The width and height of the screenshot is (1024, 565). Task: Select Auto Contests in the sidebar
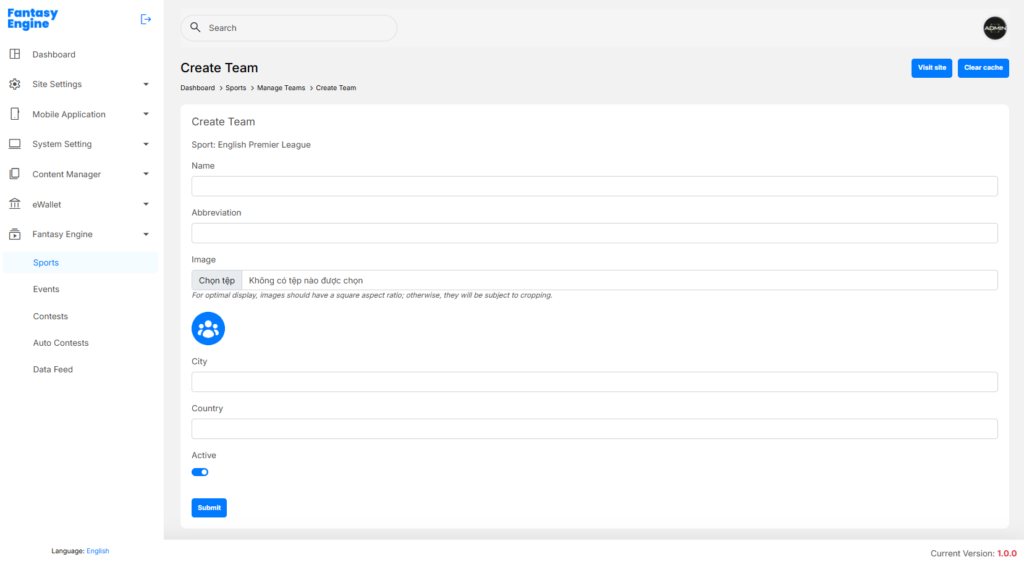pyautogui.click(x=61, y=343)
